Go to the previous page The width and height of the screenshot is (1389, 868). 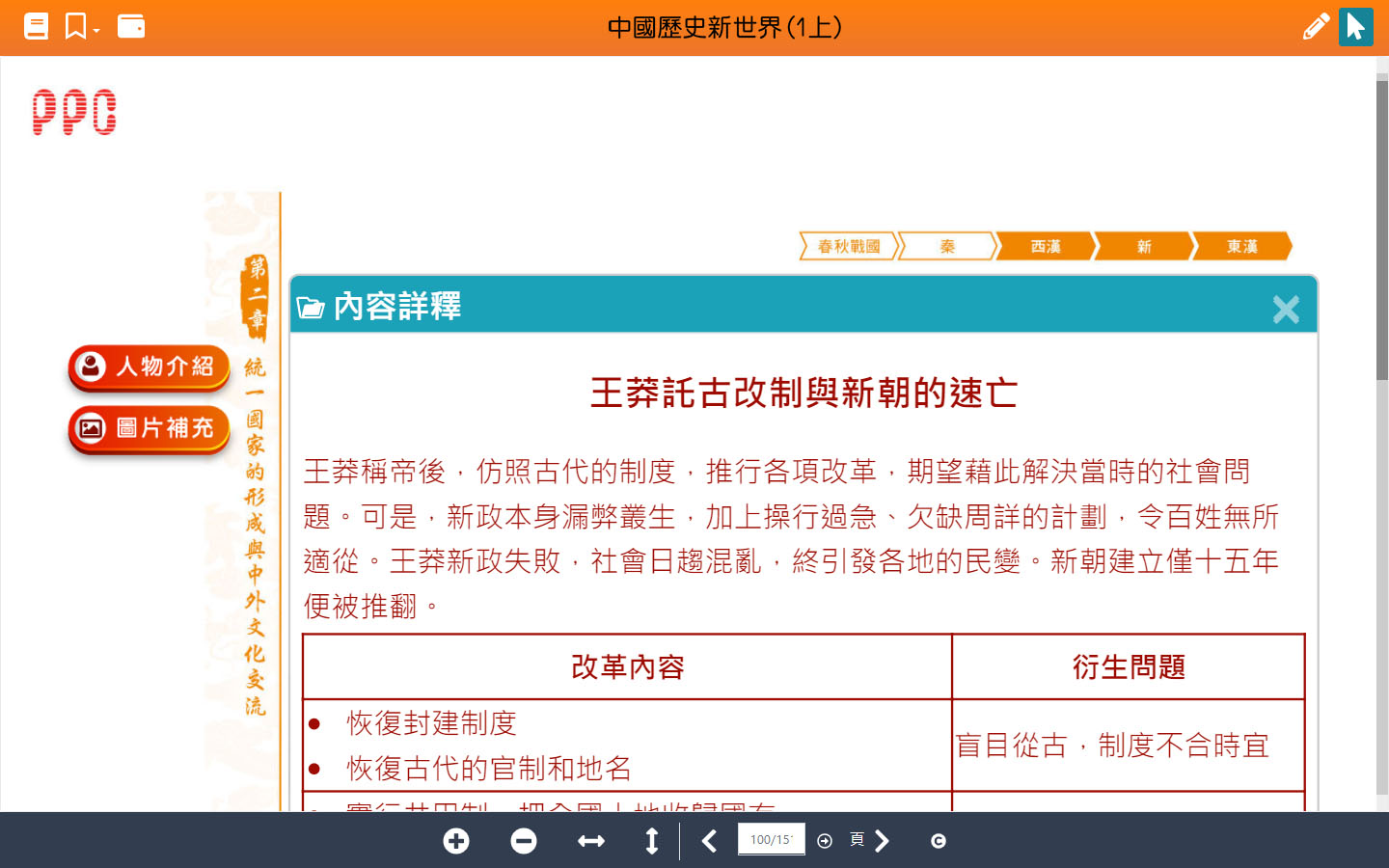coord(709,841)
